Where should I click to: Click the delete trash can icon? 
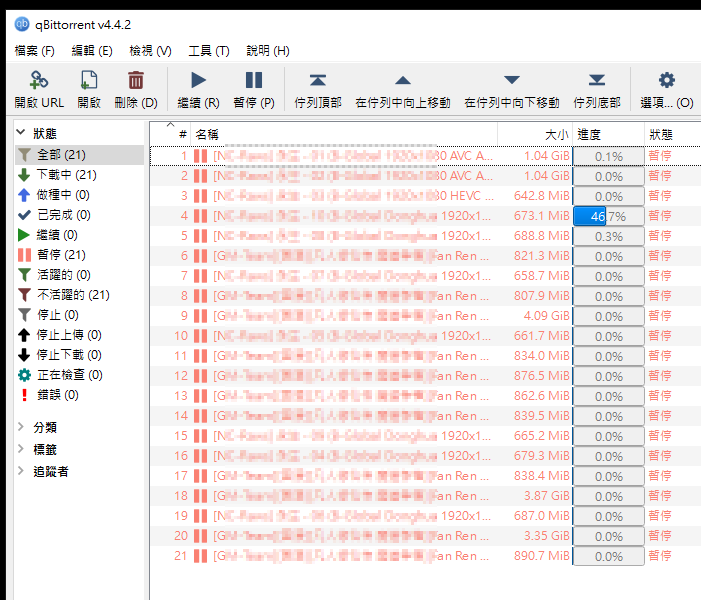click(136, 80)
